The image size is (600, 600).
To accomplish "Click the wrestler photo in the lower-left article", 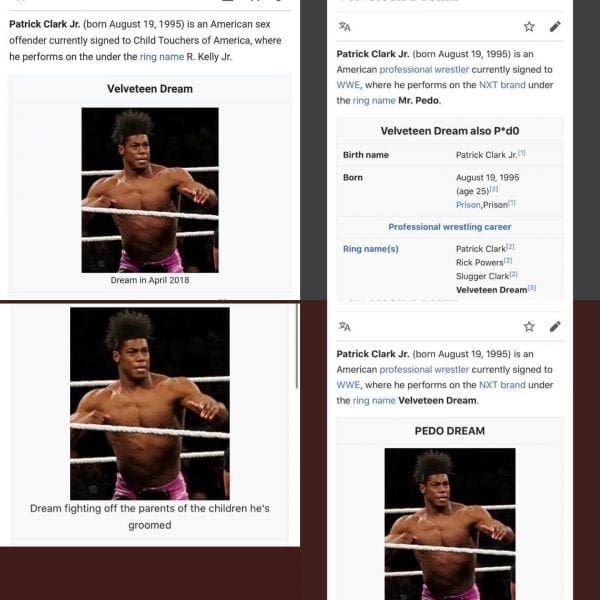I will 149,402.
